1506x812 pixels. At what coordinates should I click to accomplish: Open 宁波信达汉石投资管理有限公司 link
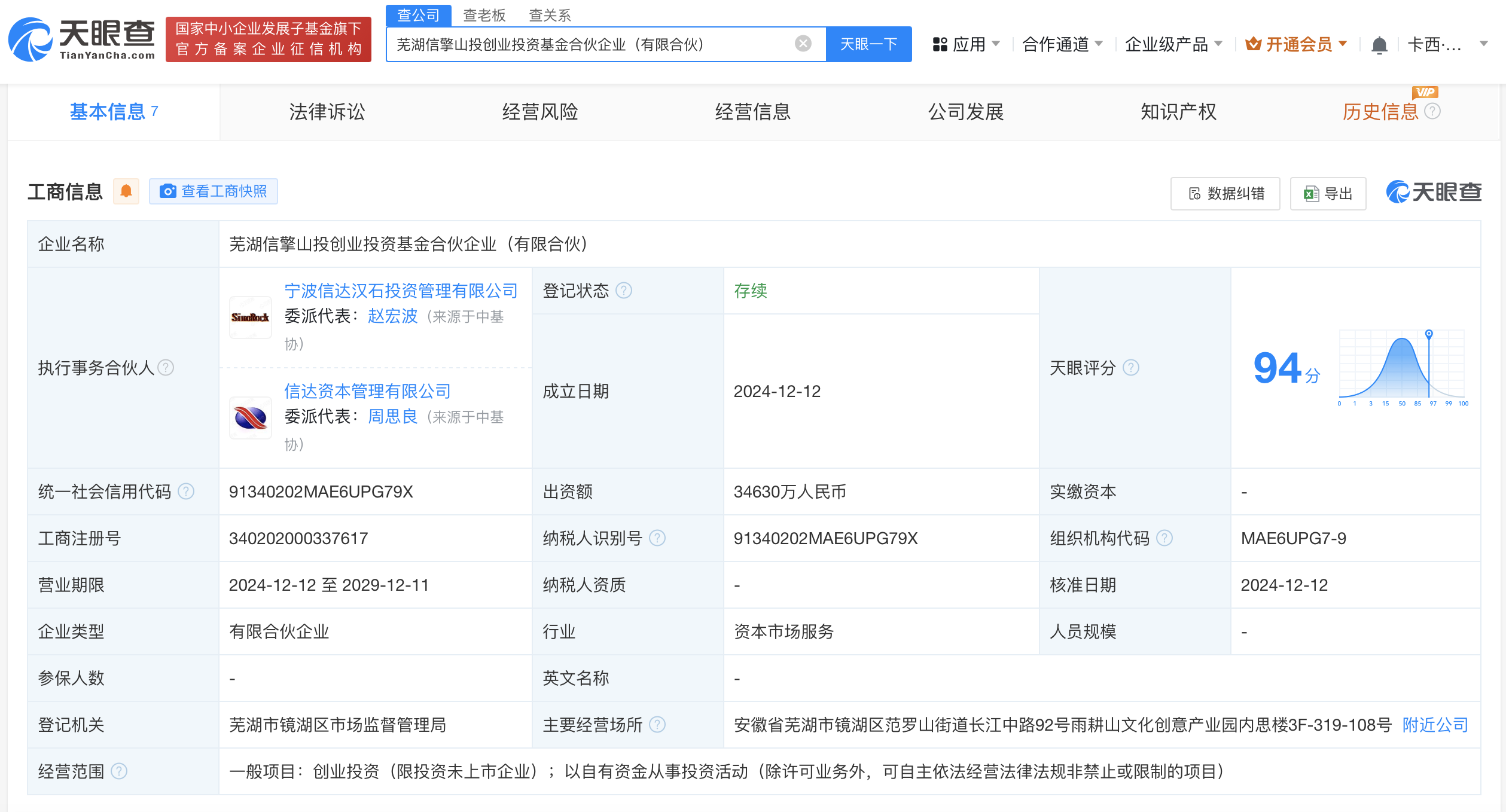point(401,291)
